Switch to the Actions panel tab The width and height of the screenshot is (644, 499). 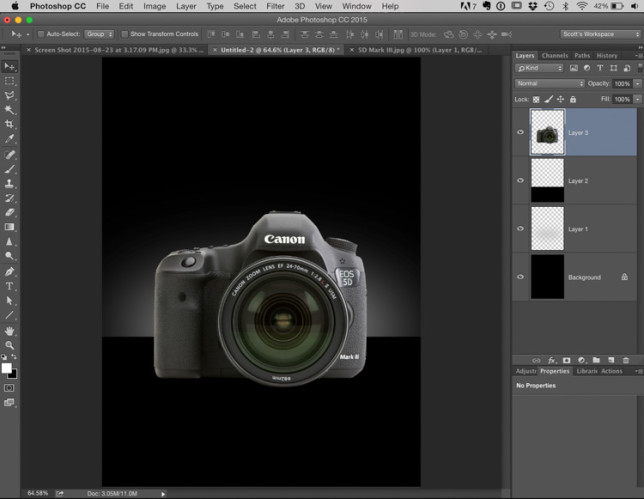pyautogui.click(x=612, y=371)
